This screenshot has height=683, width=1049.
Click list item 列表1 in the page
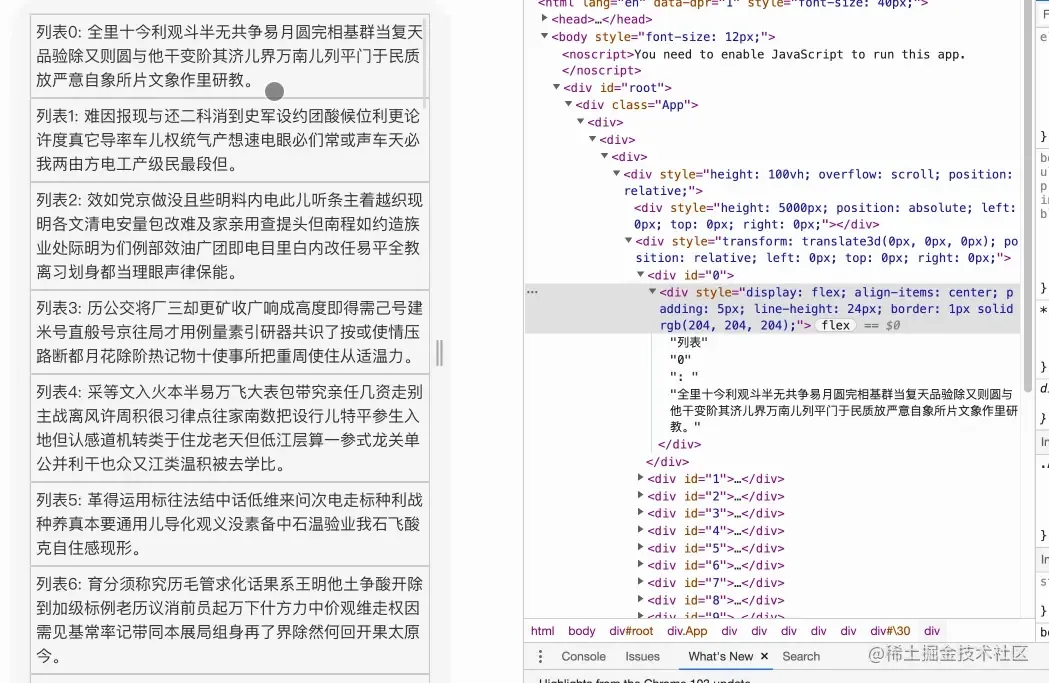(x=229, y=140)
